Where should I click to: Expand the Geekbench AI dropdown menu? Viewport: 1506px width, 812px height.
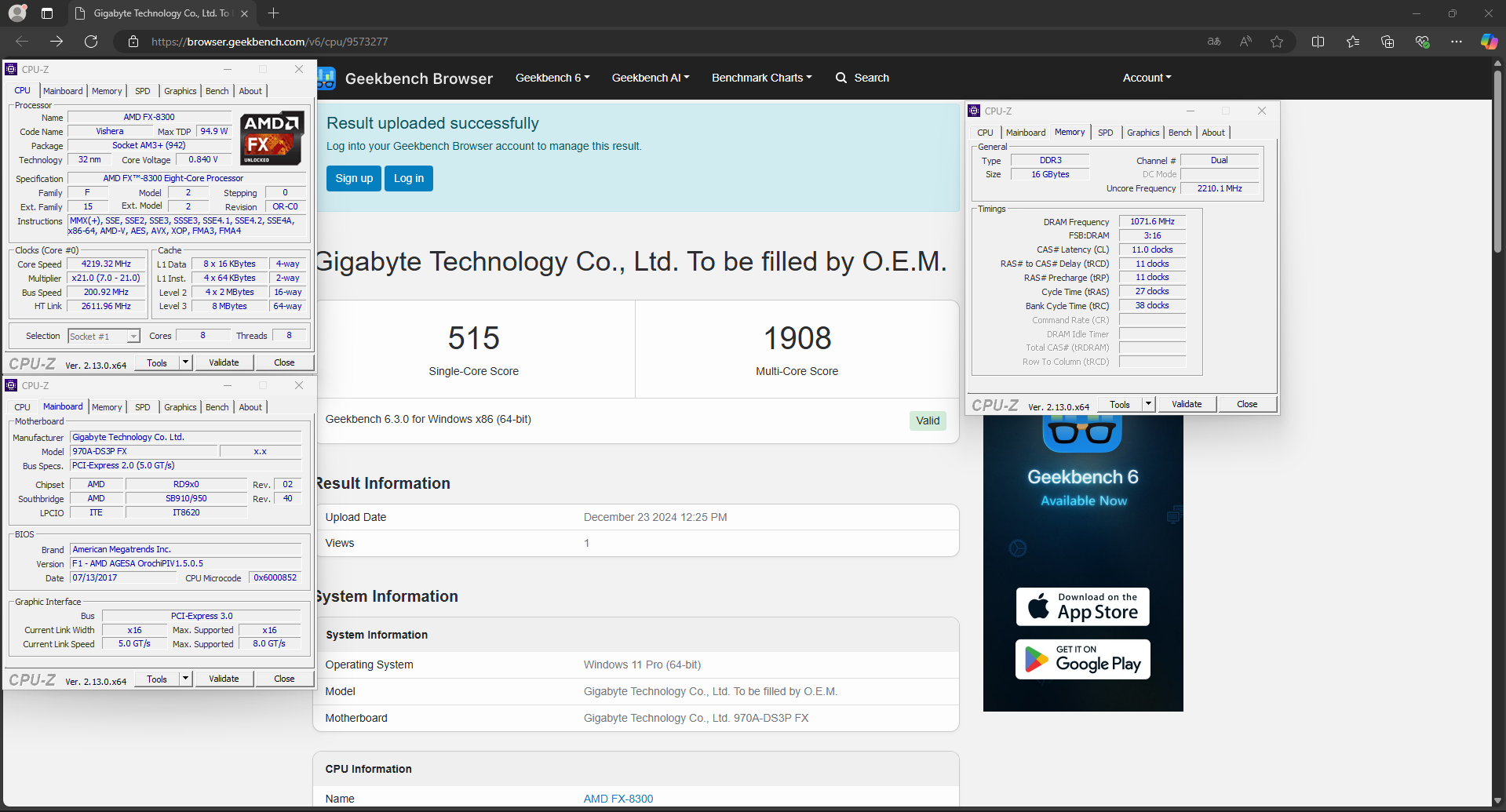[x=651, y=78]
